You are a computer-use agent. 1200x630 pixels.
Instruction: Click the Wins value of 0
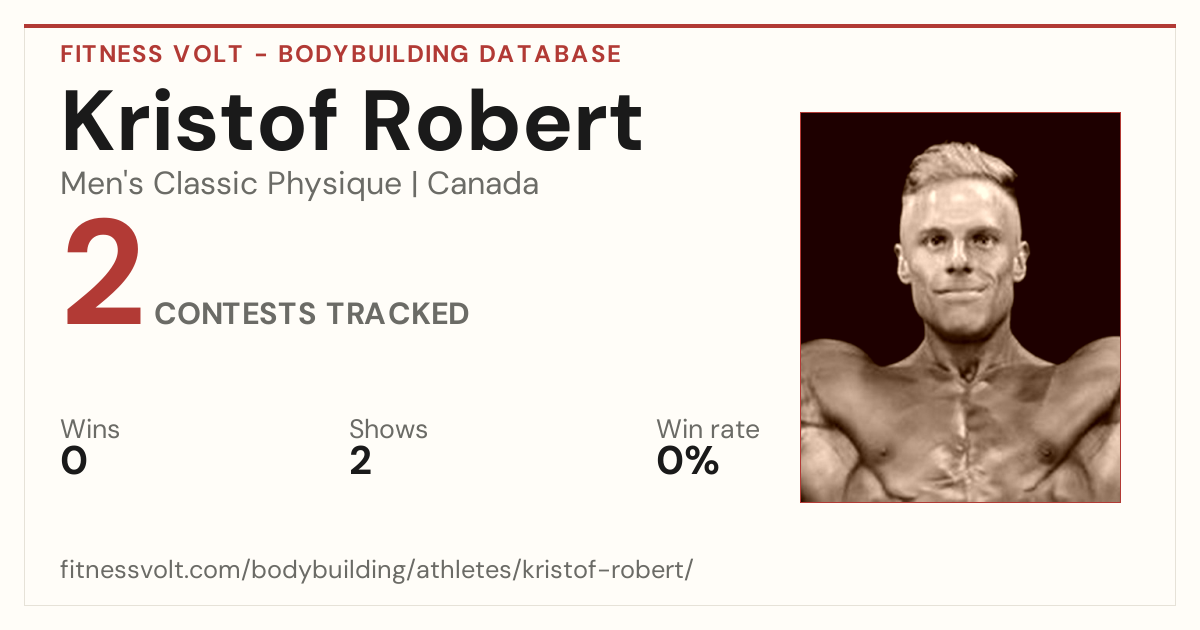point(74,461)
